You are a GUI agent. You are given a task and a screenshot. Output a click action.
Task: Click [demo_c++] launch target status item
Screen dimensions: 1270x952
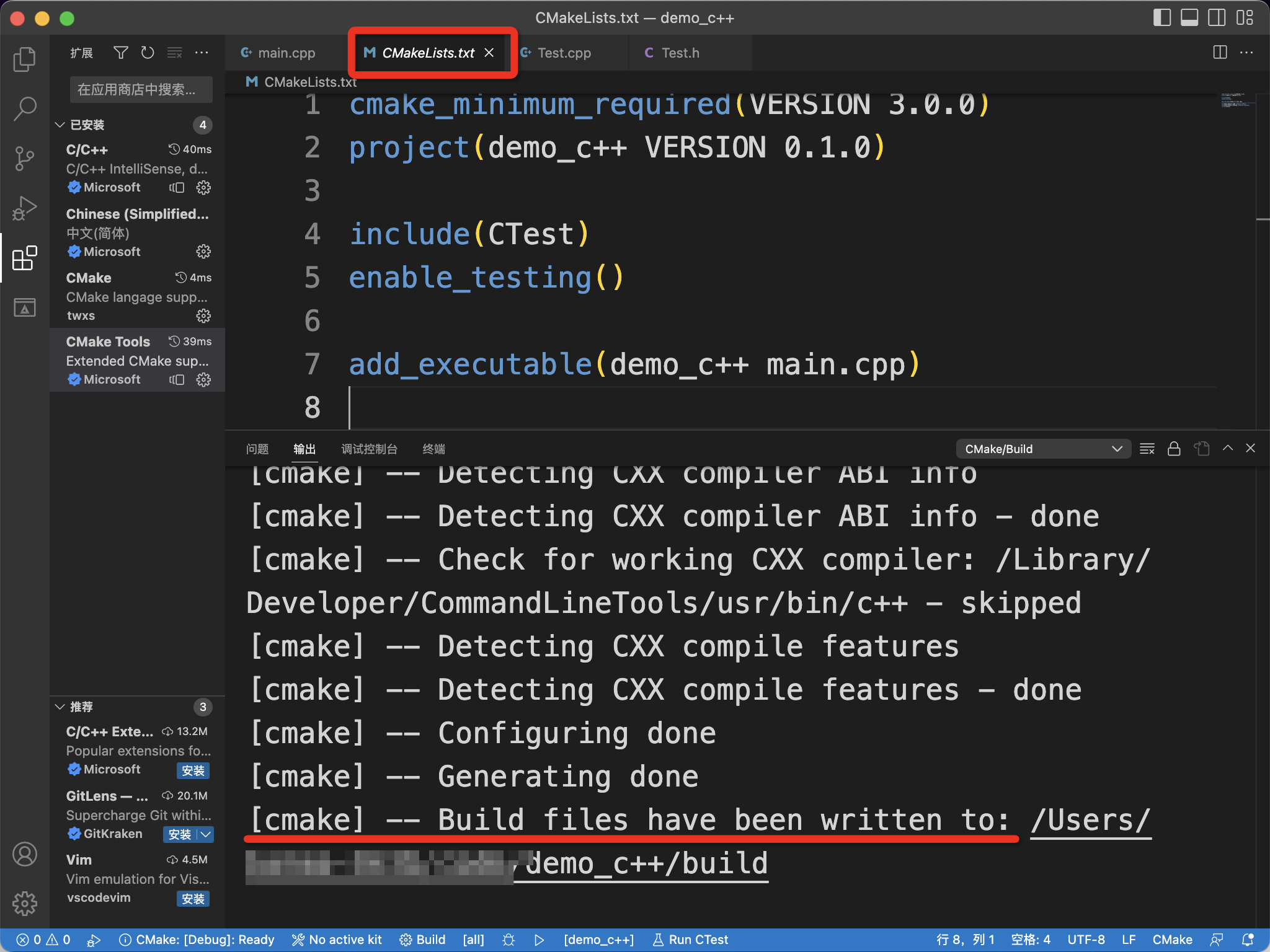click(x=599, y=940)
